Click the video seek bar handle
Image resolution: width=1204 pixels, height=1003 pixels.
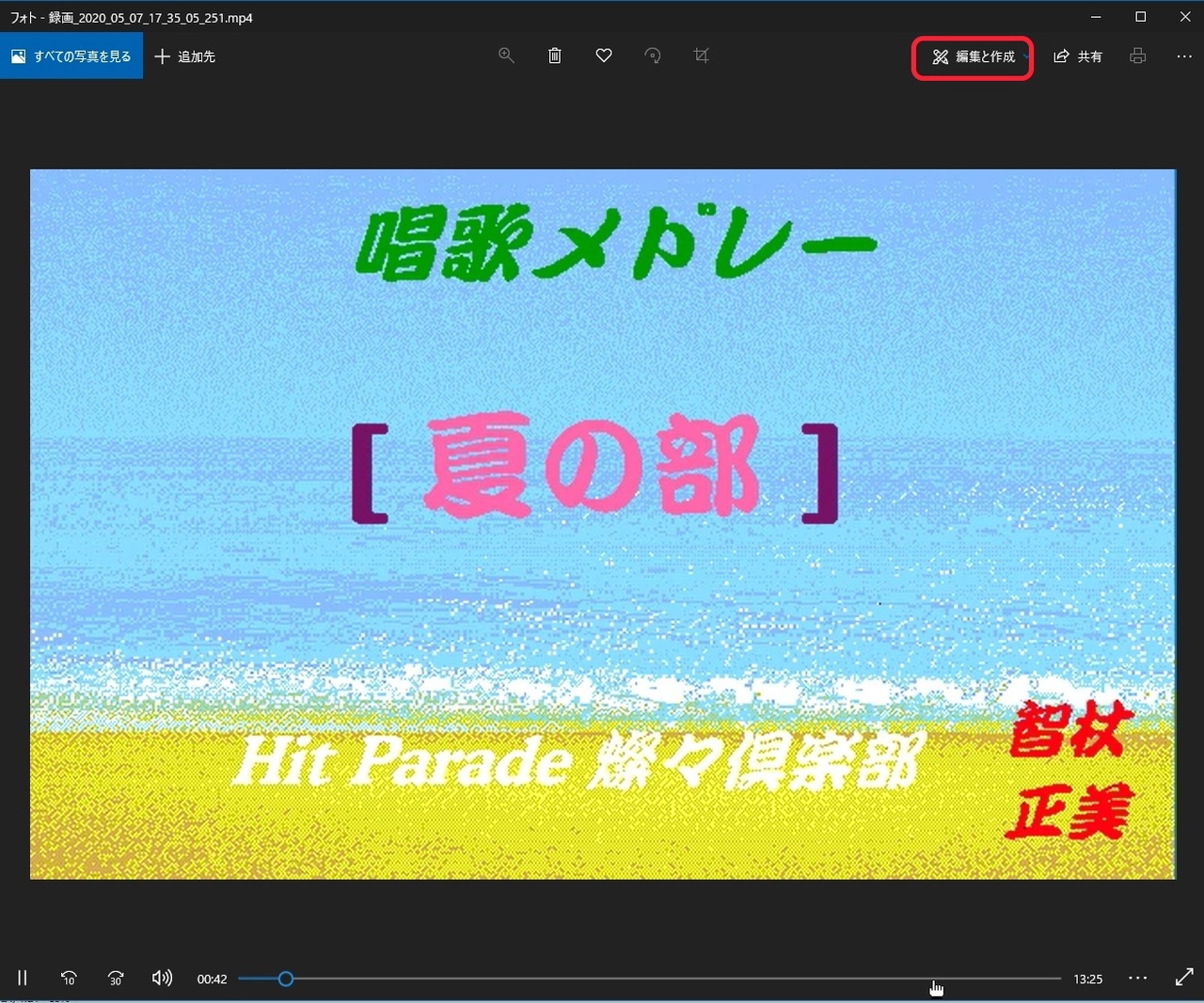point(286,979)
